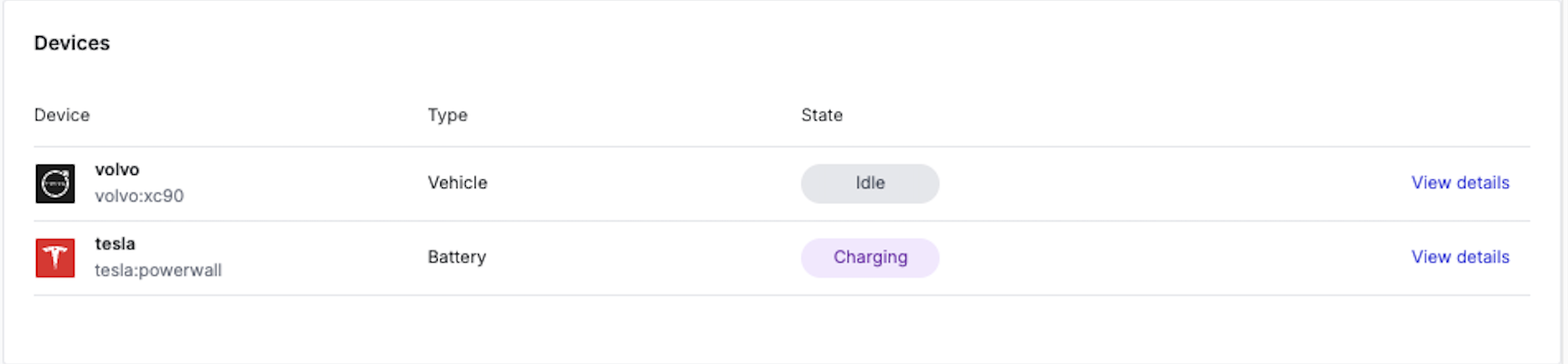Select the volvo vehicle table row
The width and height of the screenshot is (1568, 364).
pos(1143,184)
